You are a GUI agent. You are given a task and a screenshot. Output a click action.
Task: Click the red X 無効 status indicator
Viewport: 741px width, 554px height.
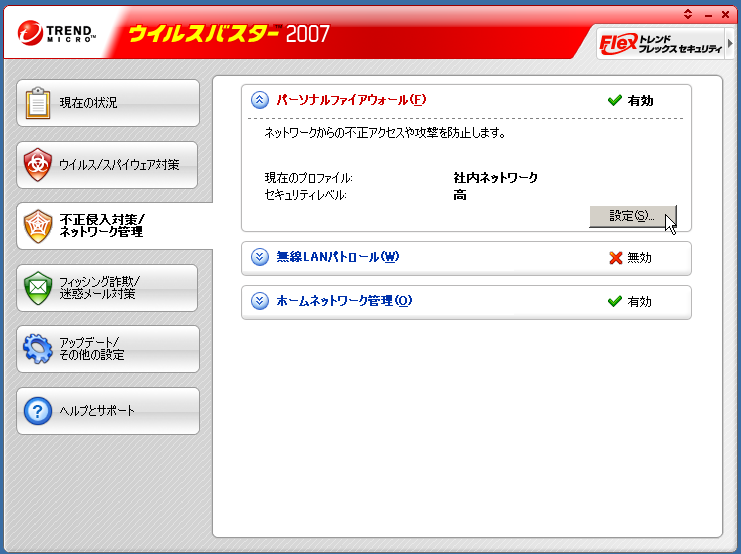(629, 258)
